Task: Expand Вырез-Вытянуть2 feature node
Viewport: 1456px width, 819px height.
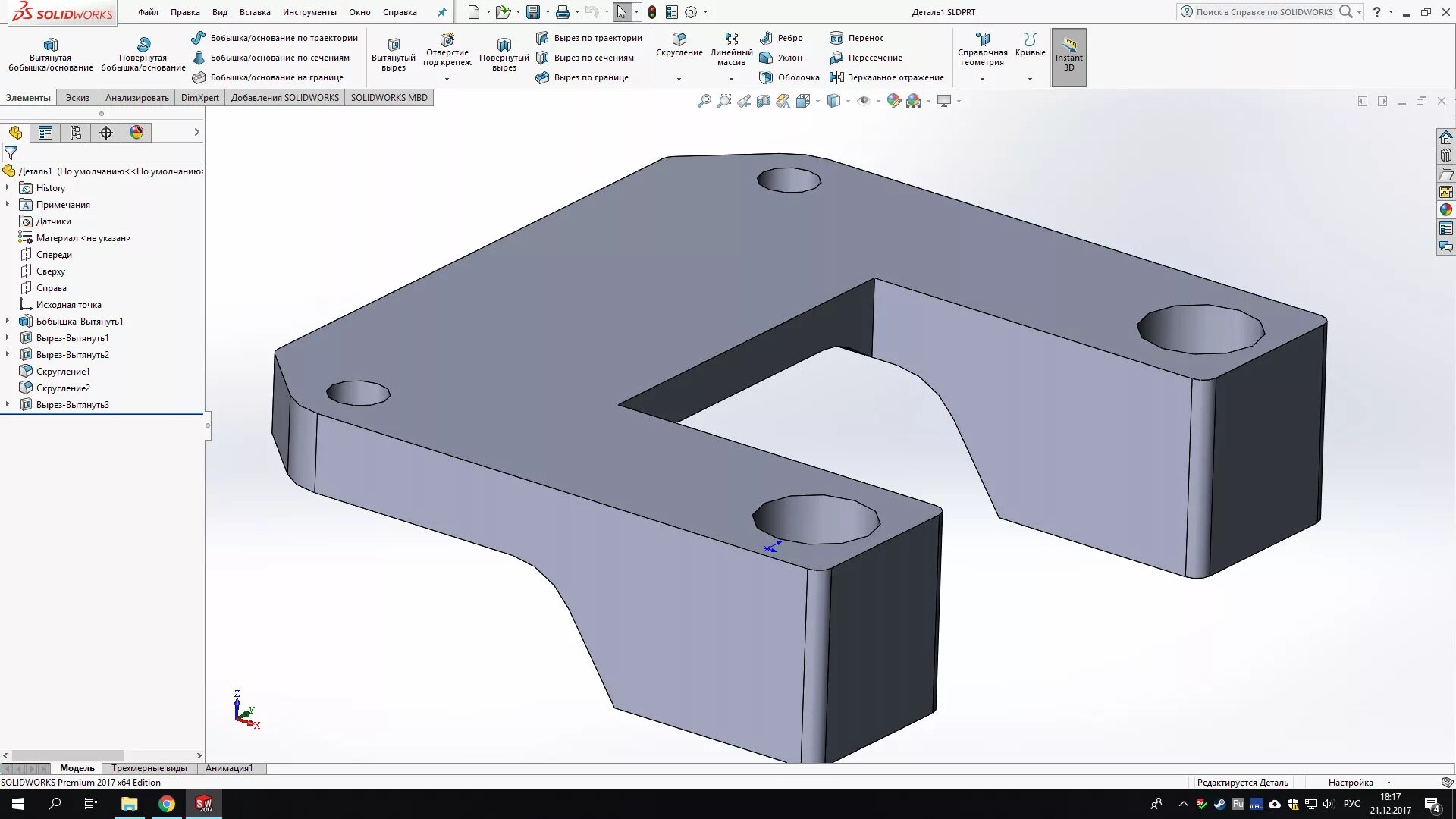Action: pos(8,354)
